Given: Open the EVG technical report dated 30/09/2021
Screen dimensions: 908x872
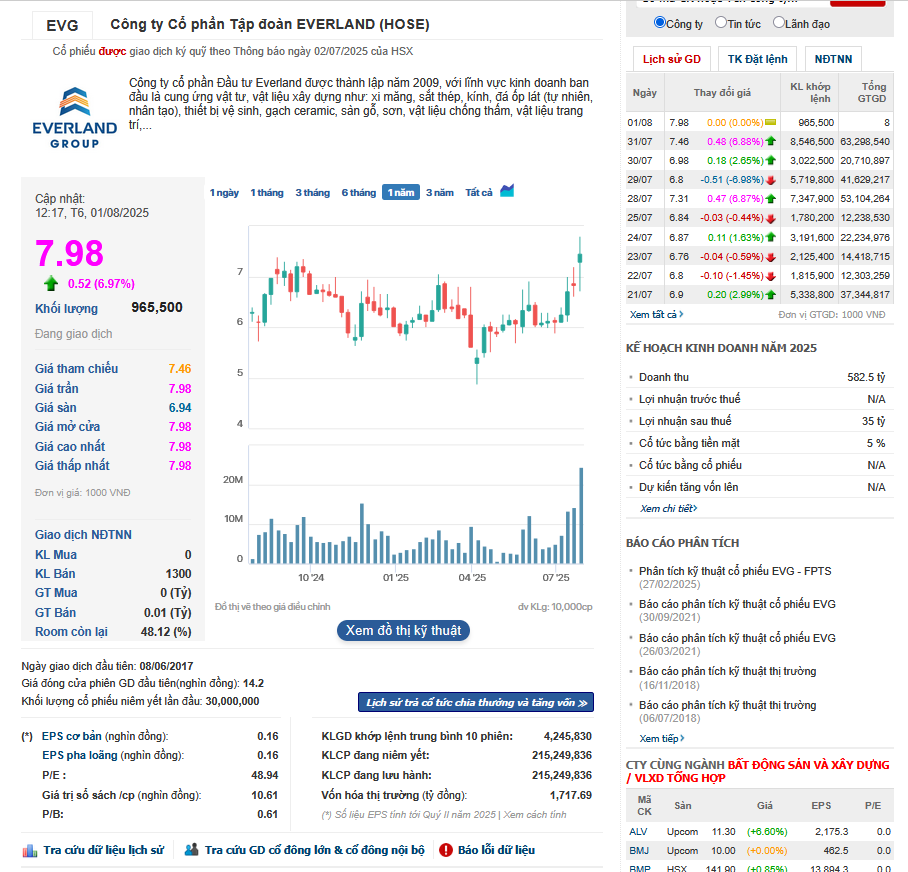Looking at the screenshot, I should [x=737, y=604].
